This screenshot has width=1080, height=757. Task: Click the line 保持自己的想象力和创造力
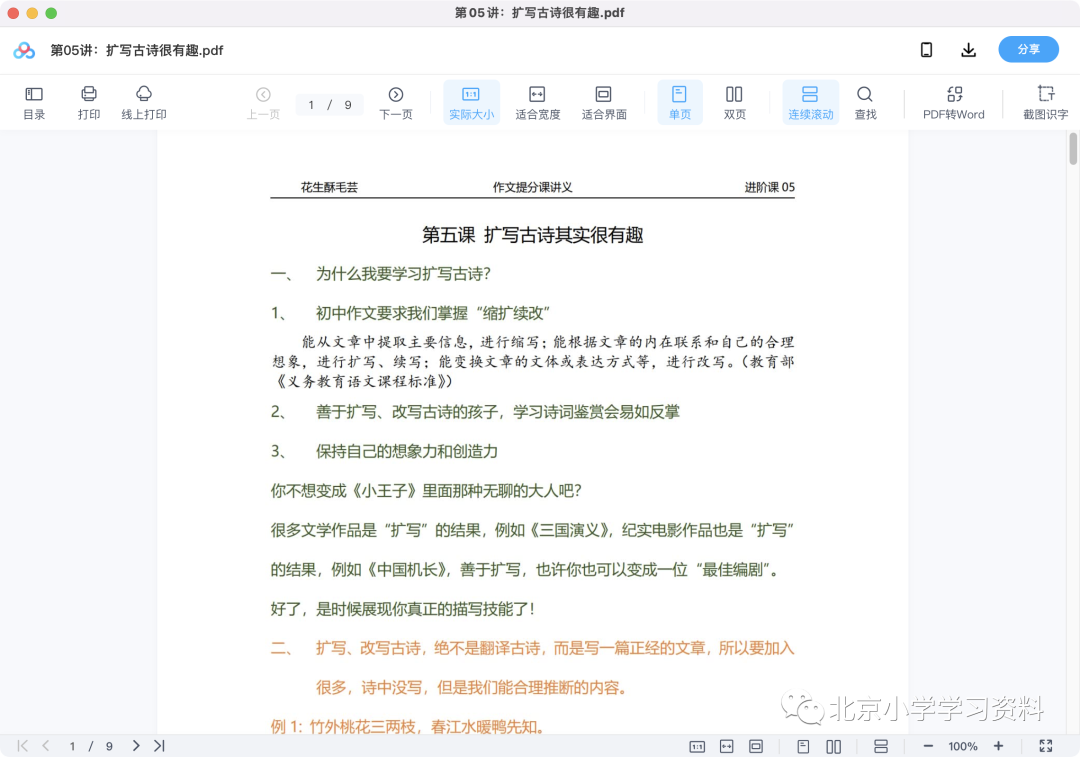406,452
